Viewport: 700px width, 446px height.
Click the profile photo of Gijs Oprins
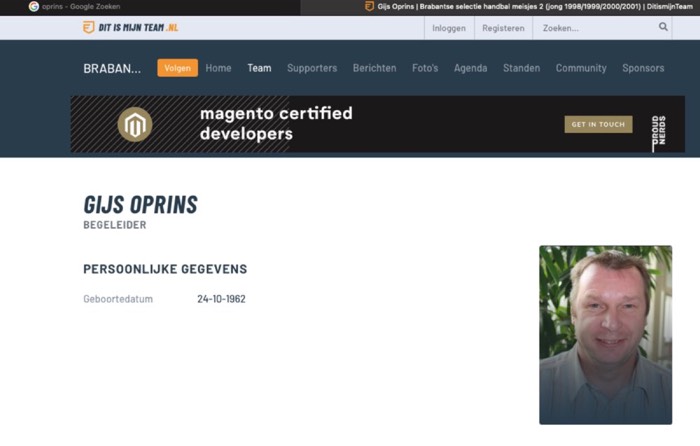click(x=605, y=335)
